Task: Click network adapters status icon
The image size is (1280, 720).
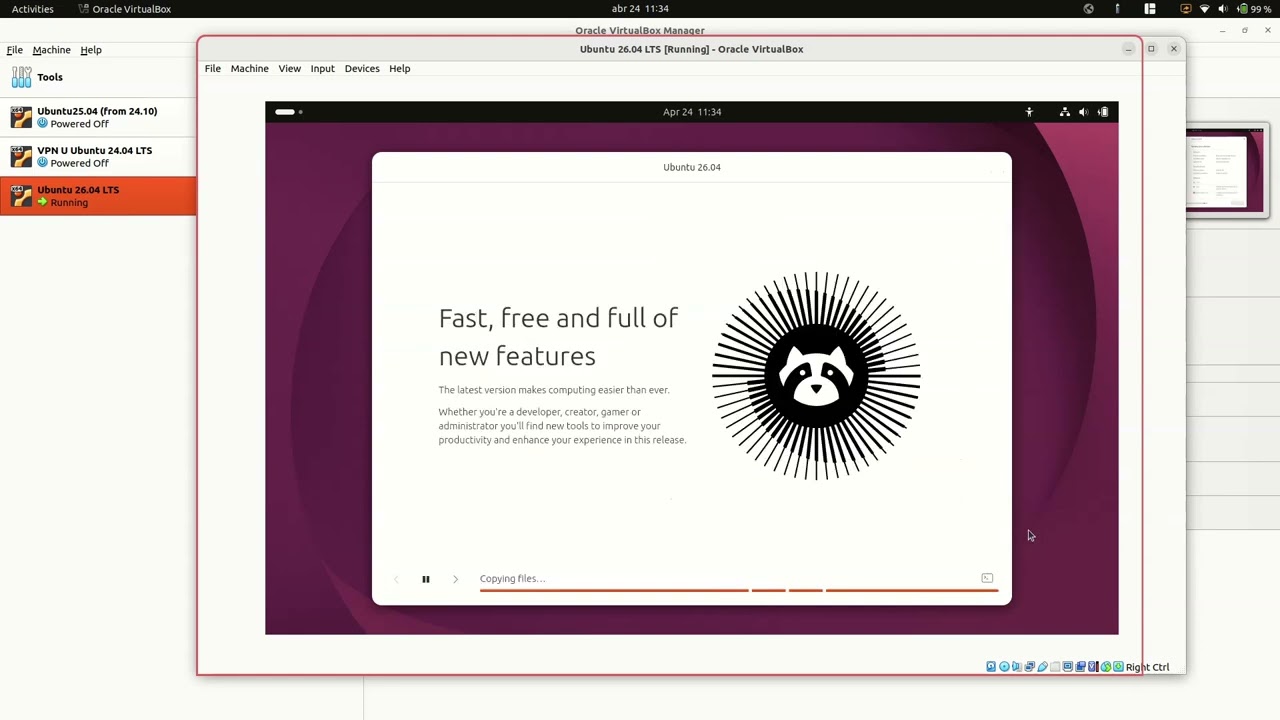Action: (x=1030, y=667)
